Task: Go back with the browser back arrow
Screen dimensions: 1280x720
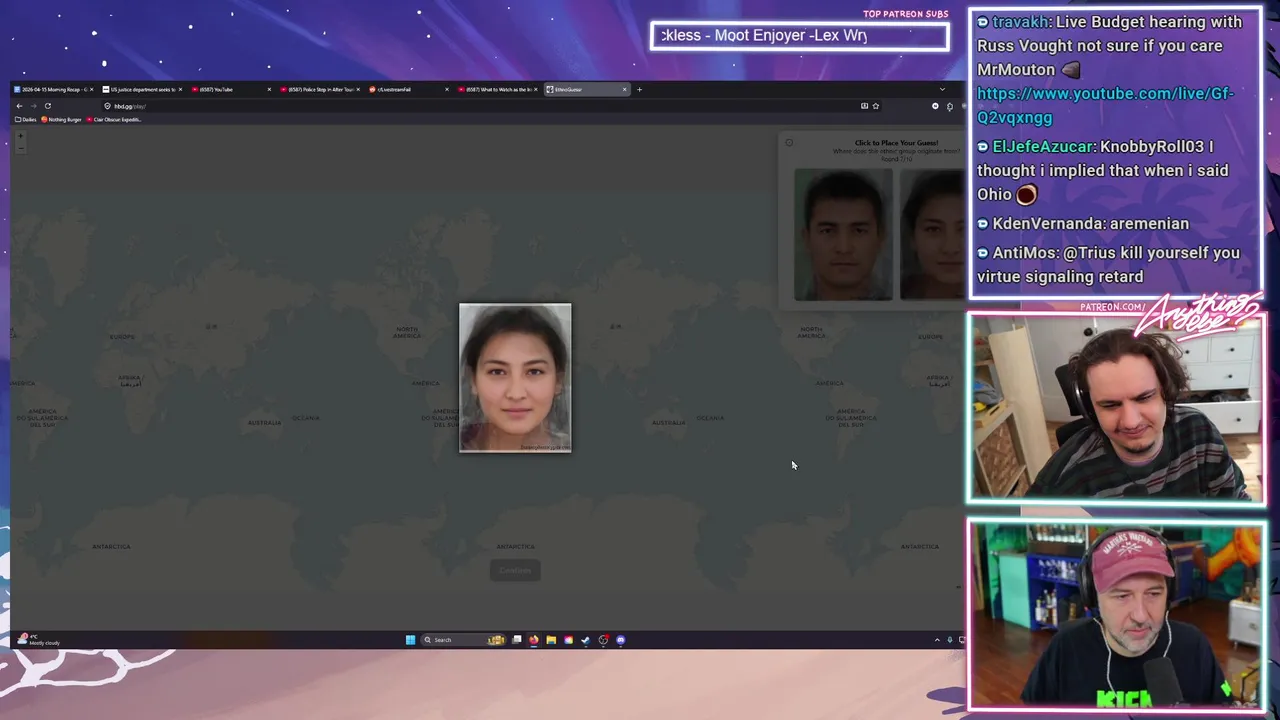Action: coord(19,106)
